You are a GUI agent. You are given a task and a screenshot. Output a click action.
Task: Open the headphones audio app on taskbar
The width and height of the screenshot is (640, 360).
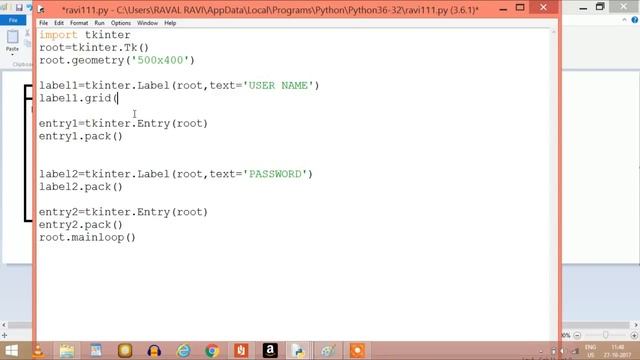[154, 351]
